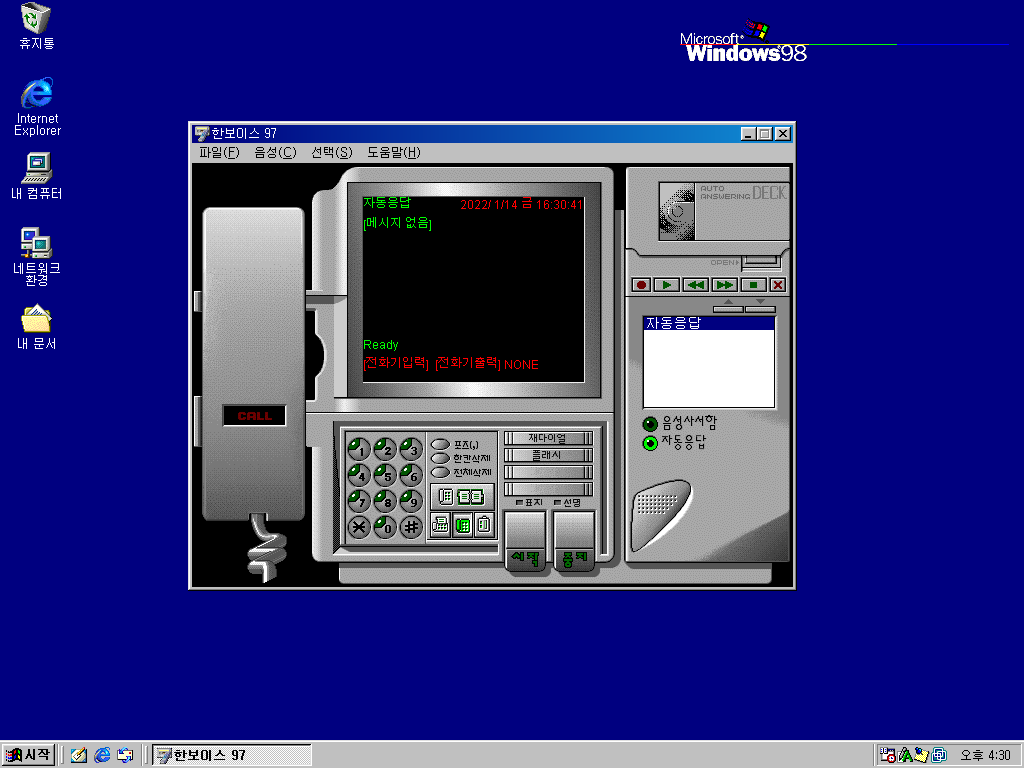Viewport: 1024px width, 768px height.
Task: Click the 플래시 flash button
Action: (548, 455)
